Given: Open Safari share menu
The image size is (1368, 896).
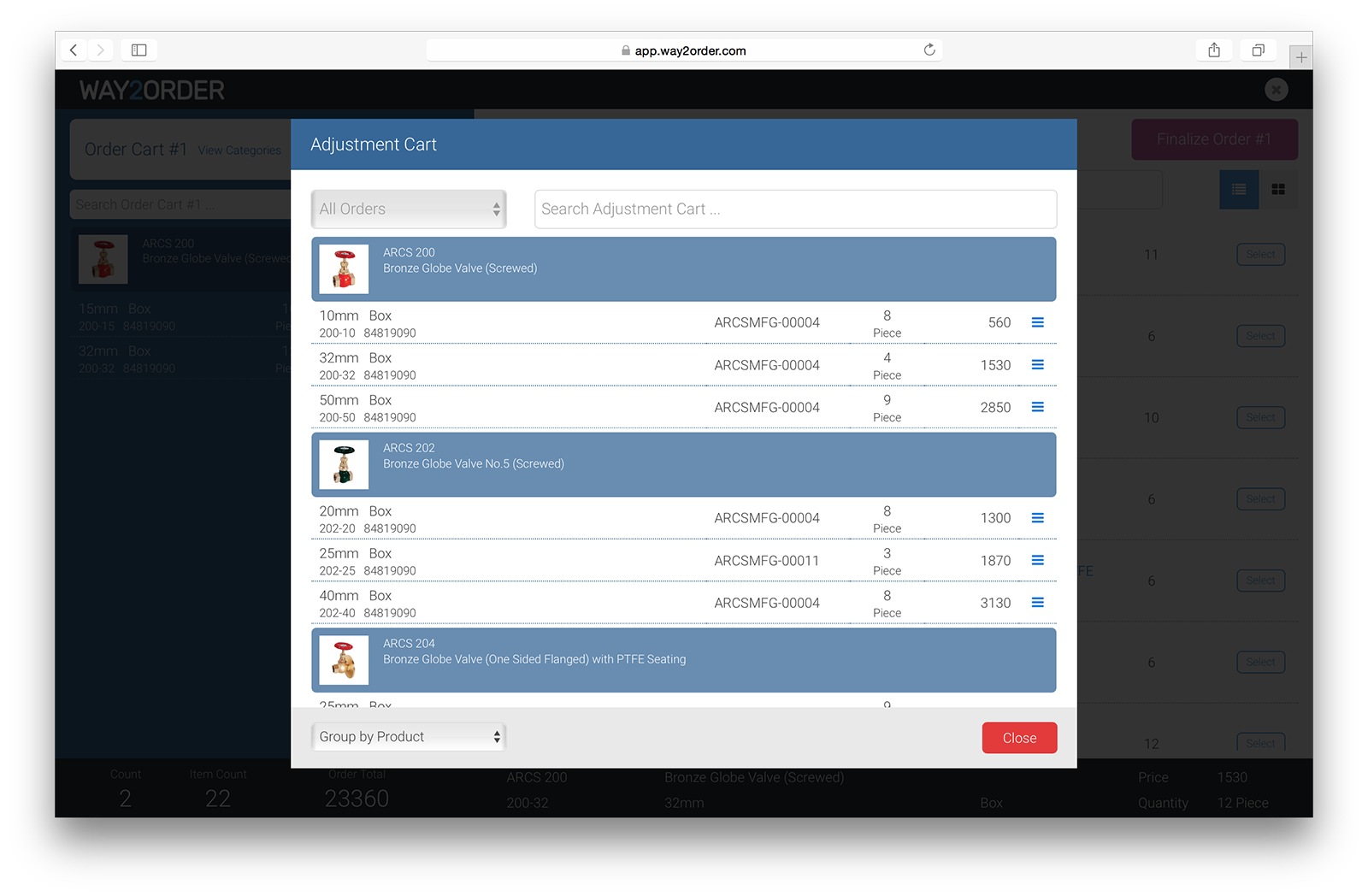Looking at the screenshot, I should click(1214, 50).
